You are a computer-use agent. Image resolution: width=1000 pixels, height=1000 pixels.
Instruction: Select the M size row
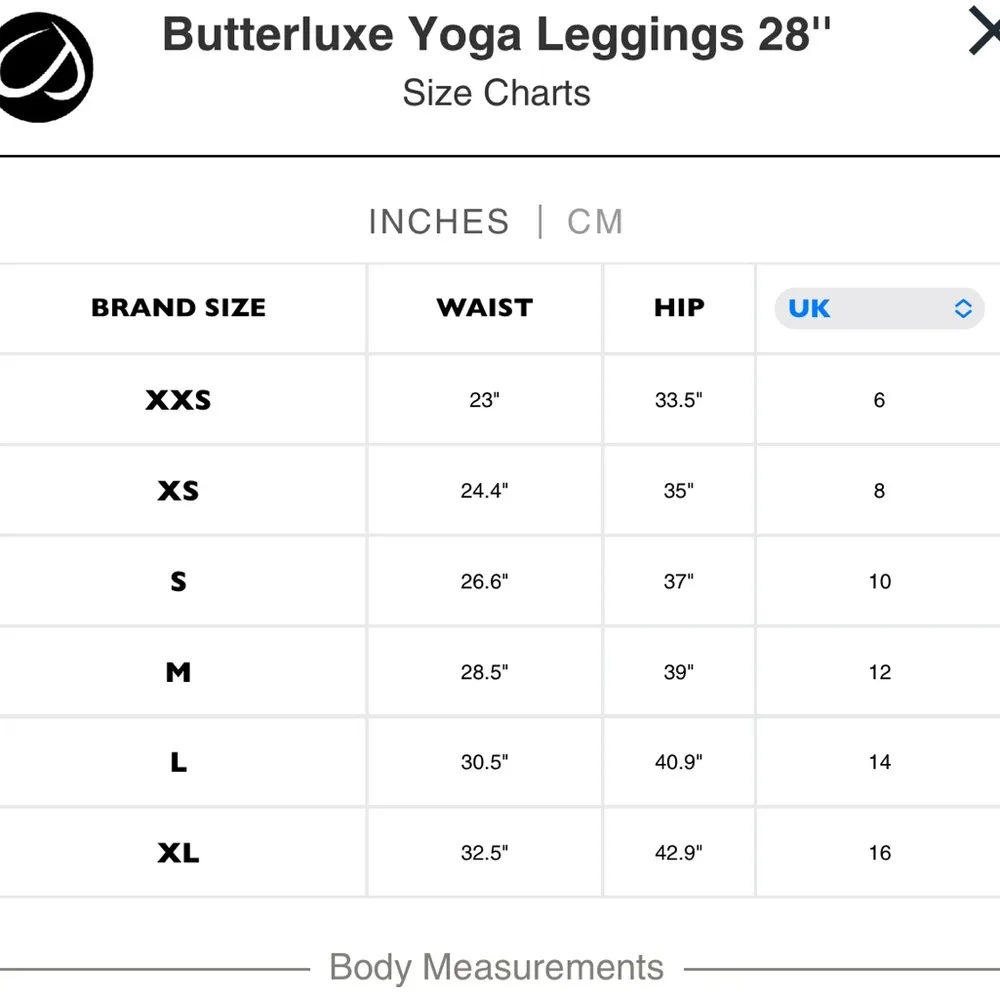tap(178, 672)
